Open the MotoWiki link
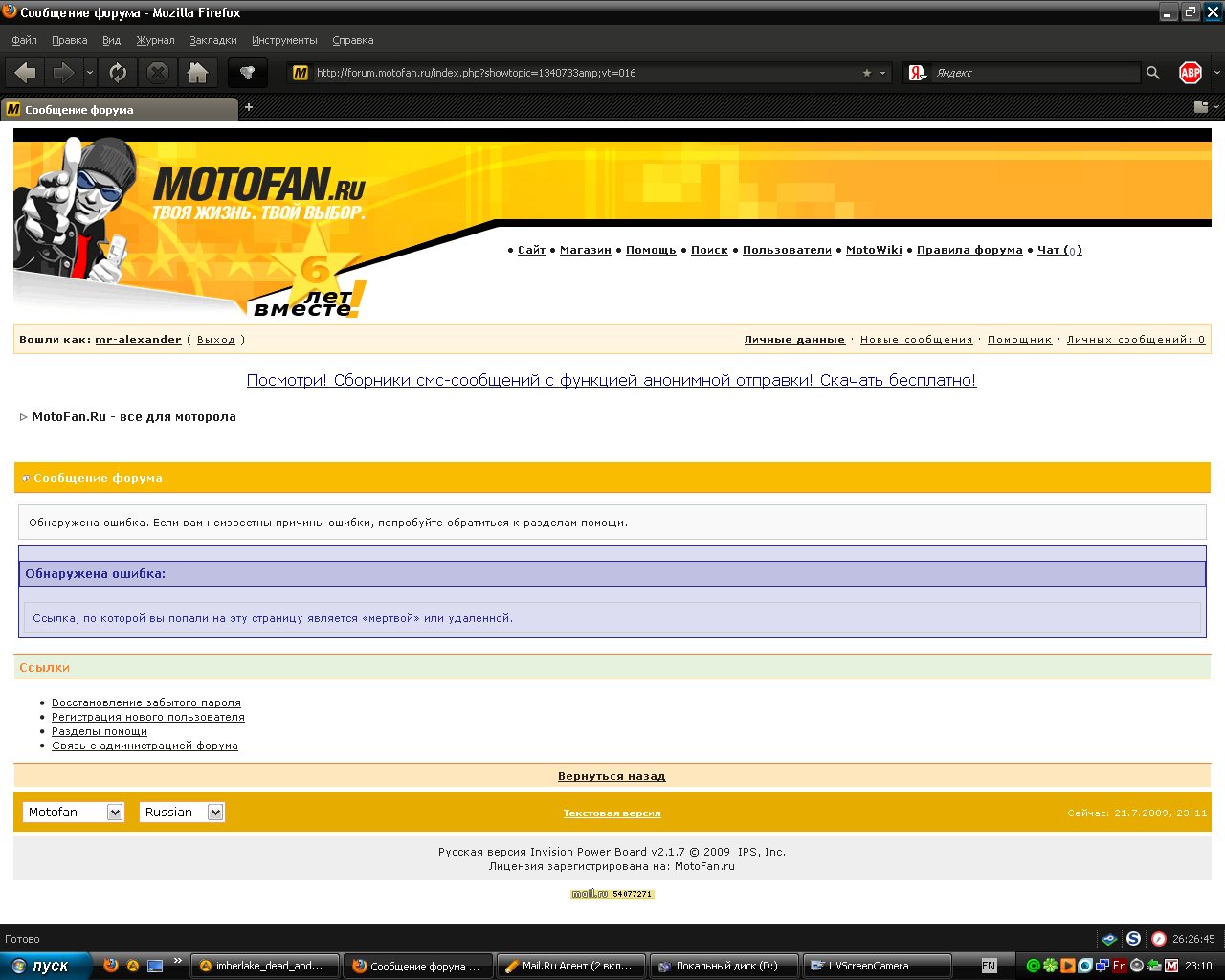 coord(874,250)
